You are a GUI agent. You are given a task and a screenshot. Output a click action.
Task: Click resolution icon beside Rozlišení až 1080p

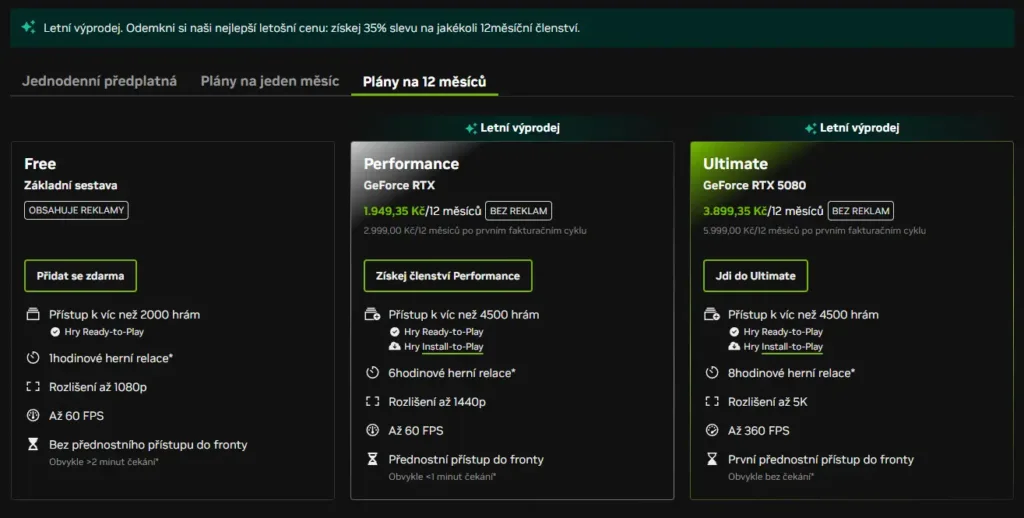(x=33, y=387)
